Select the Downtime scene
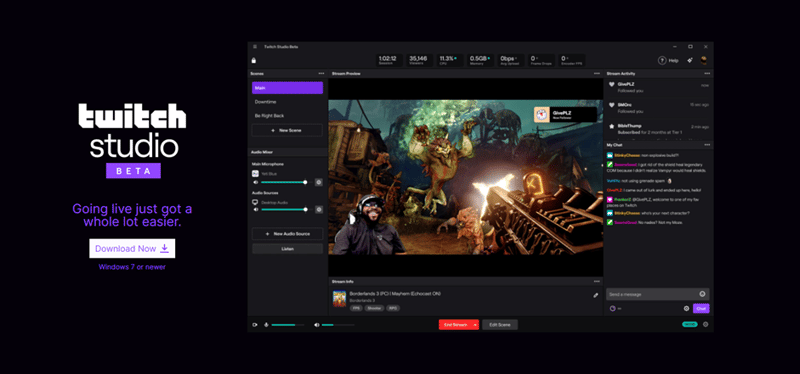The height and width of the screenshot is (374, 800). tap(287, 102)
